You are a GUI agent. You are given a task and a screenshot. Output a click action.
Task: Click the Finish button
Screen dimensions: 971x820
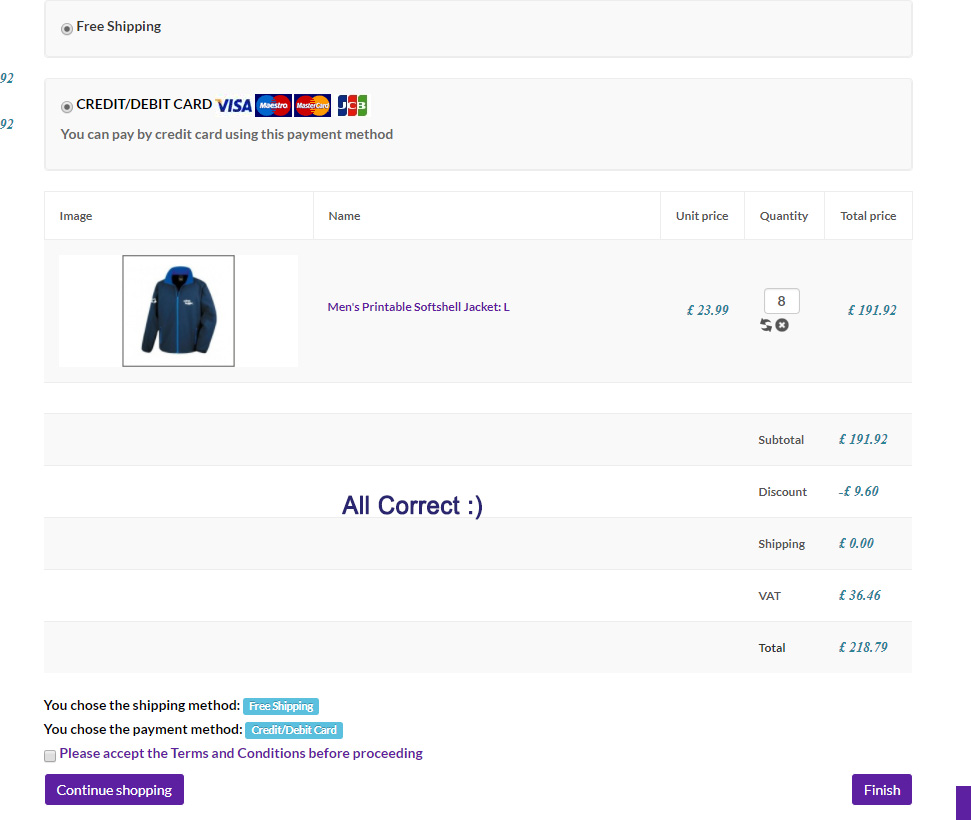pos(881,790)
